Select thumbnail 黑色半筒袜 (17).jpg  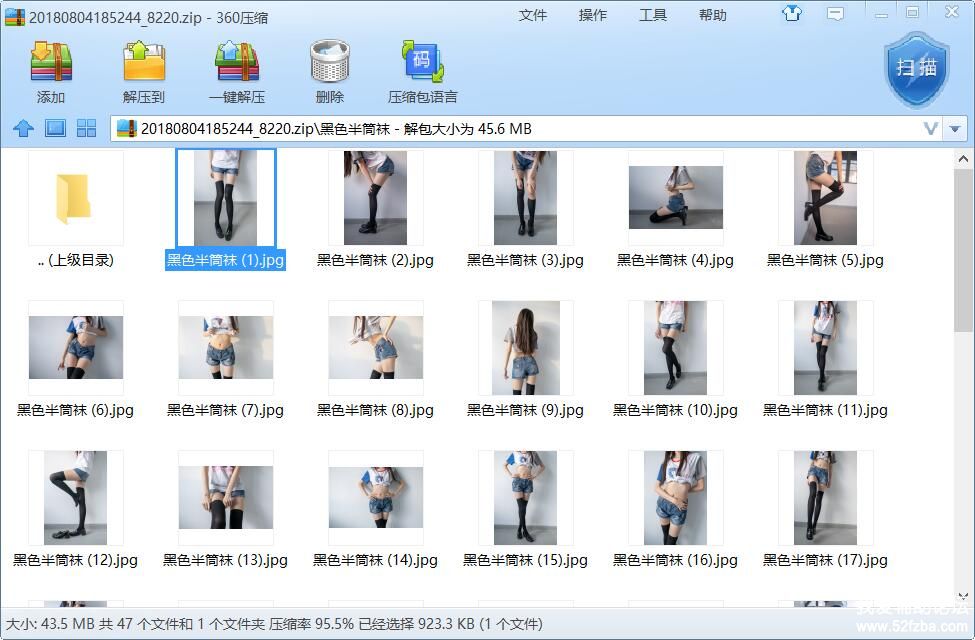[825, 498]
